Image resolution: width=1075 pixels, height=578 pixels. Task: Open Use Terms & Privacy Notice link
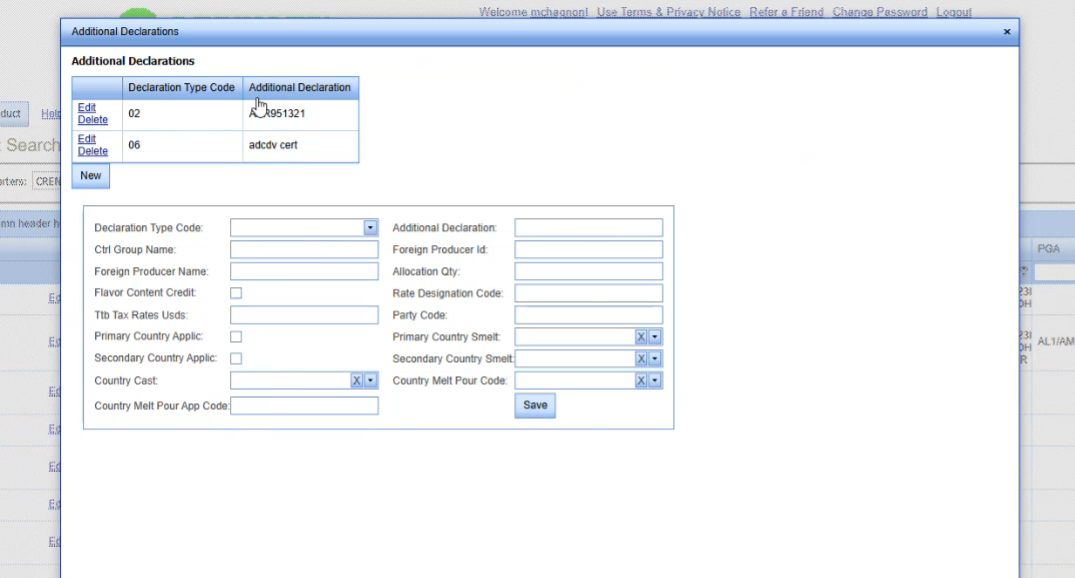point(669,12)
